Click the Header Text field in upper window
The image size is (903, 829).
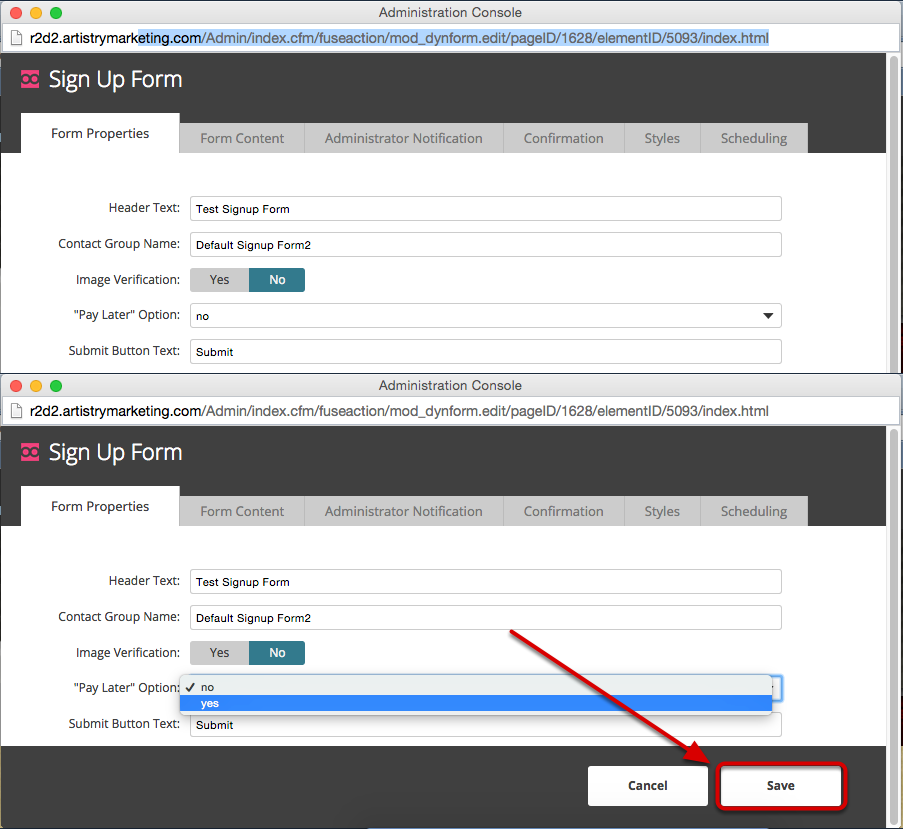[485, 209]
